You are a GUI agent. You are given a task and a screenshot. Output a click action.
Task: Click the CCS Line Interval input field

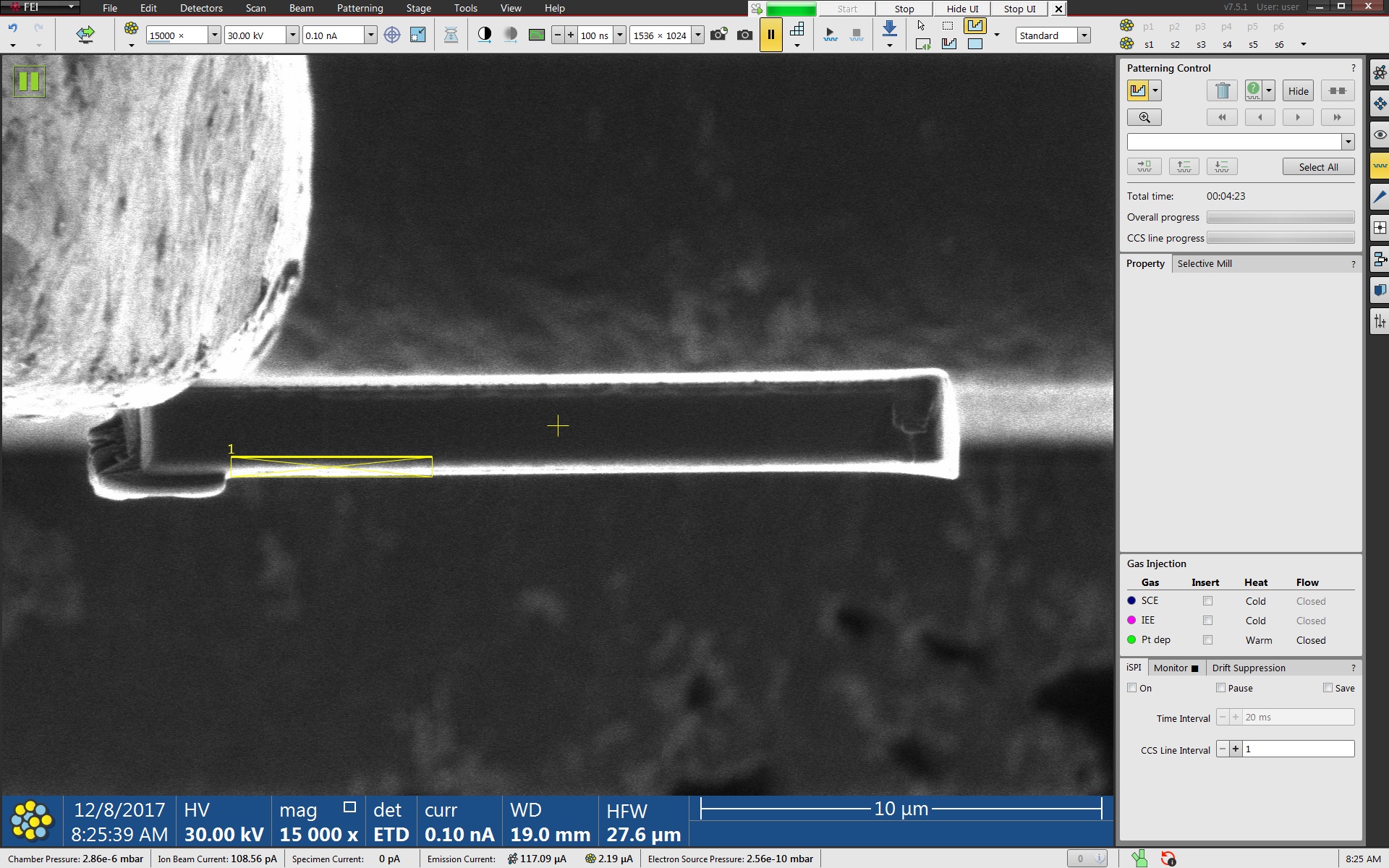[x=1298, y=749]
